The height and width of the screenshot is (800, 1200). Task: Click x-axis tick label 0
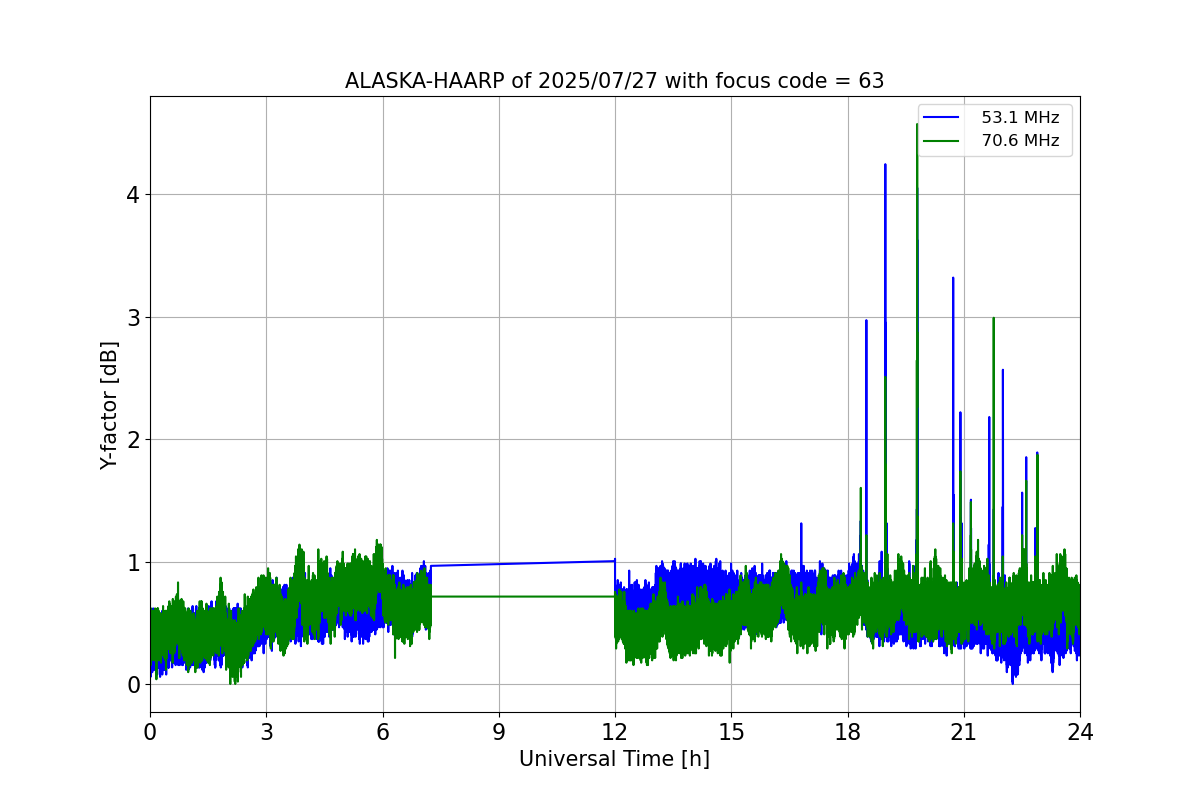150,732
